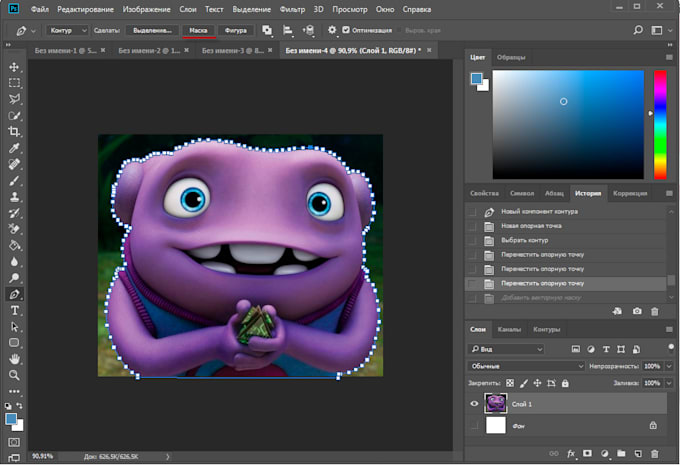Show the Фон layer visibility box
The width and height of the screenshot is (680, 465).
click(474, 426)
